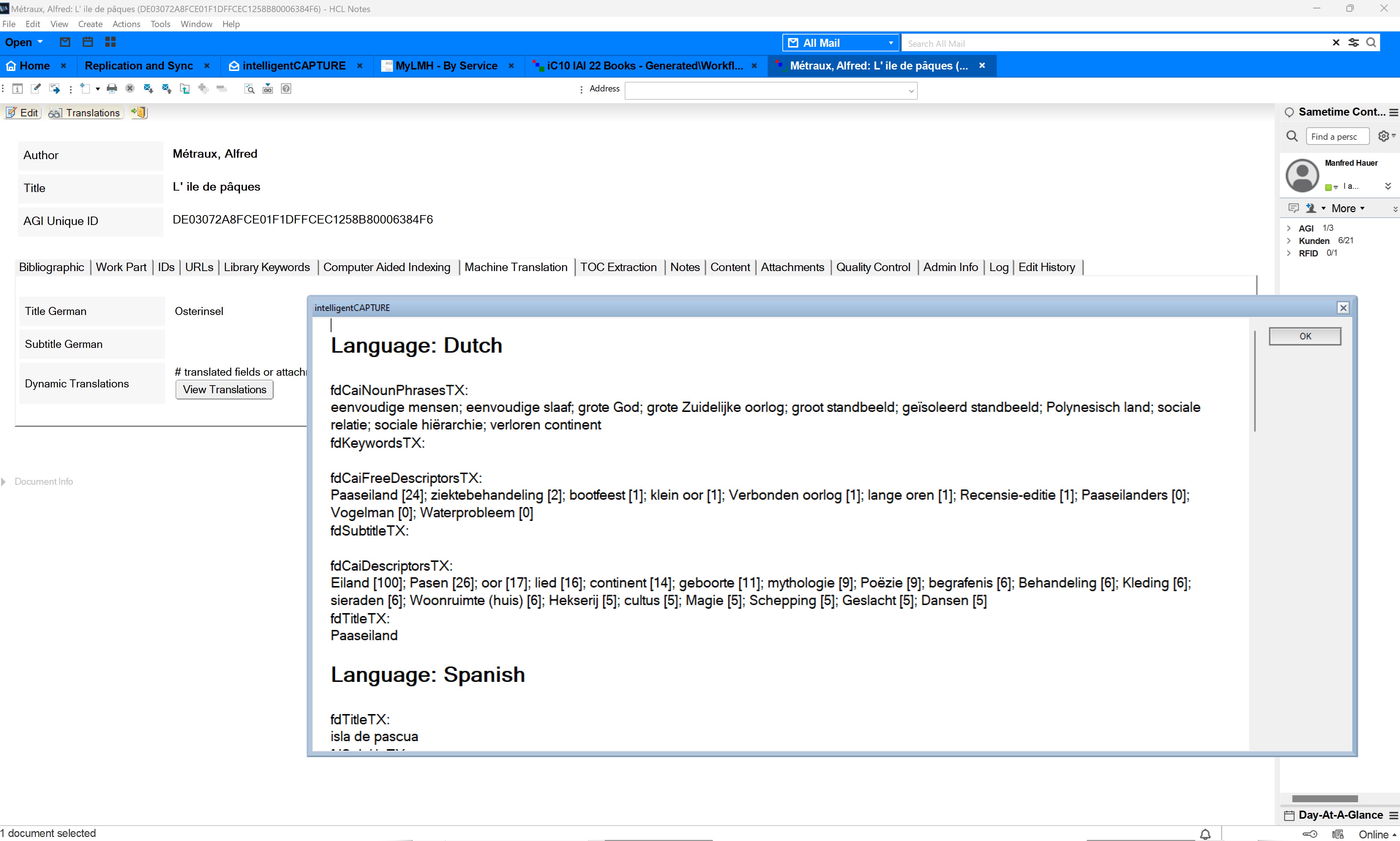Viewport: 1400px width, 841px height.
Task: Click the search magnifier icon in search bar
Action: pos(1371,42)
